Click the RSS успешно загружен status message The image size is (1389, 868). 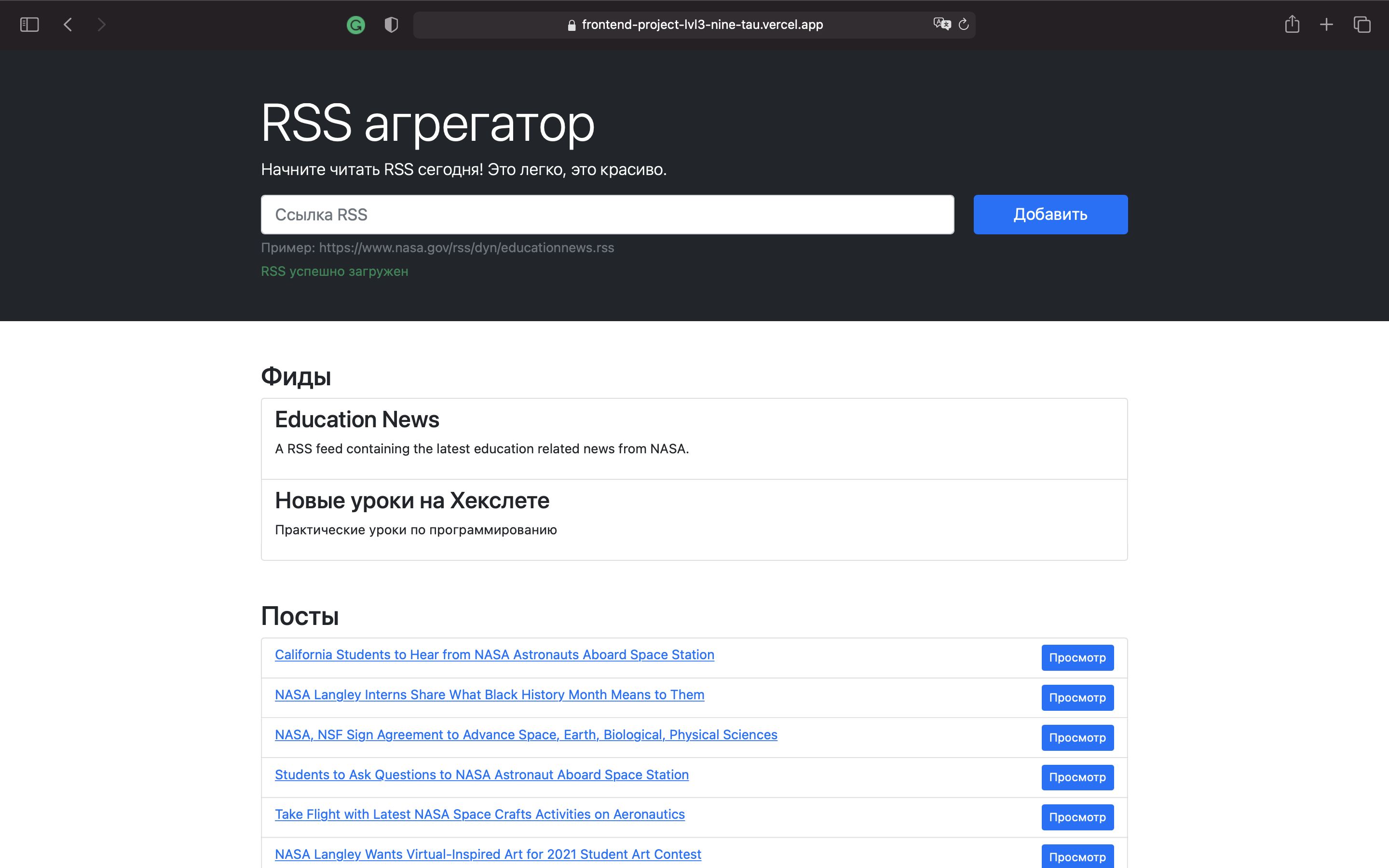(x=335, y=271)
